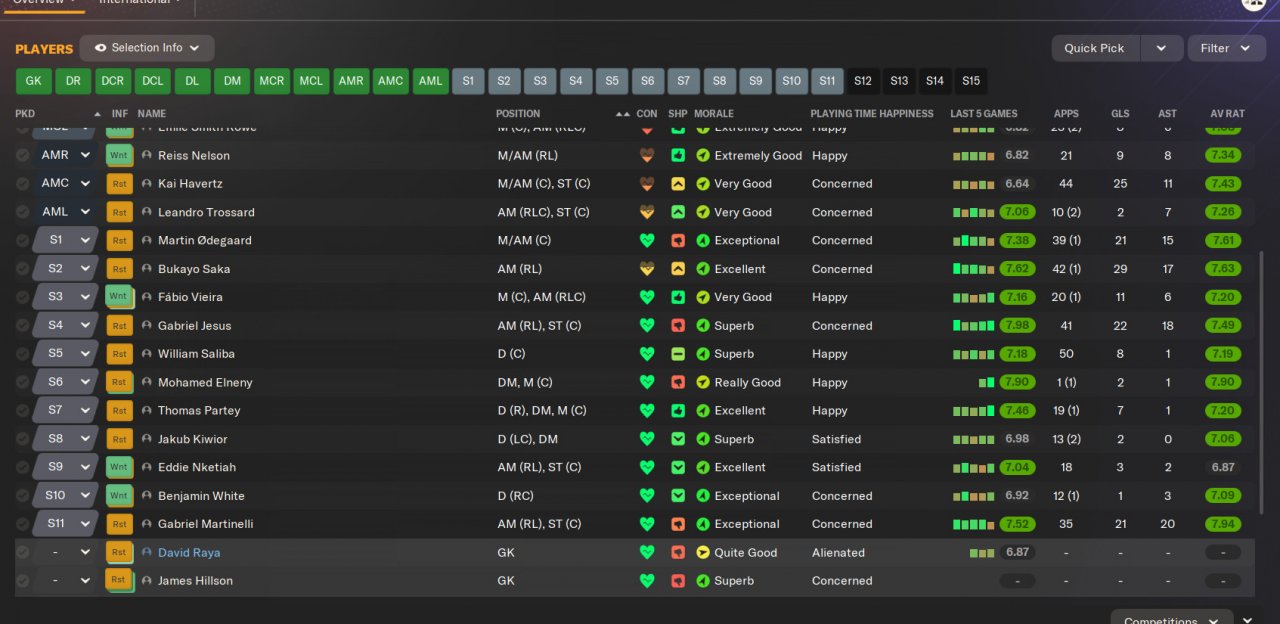This screenshot has height=624, width=1280.
Task: Tick the selection circle for Mohamed Elneny
Action: [x=23, y=382]
